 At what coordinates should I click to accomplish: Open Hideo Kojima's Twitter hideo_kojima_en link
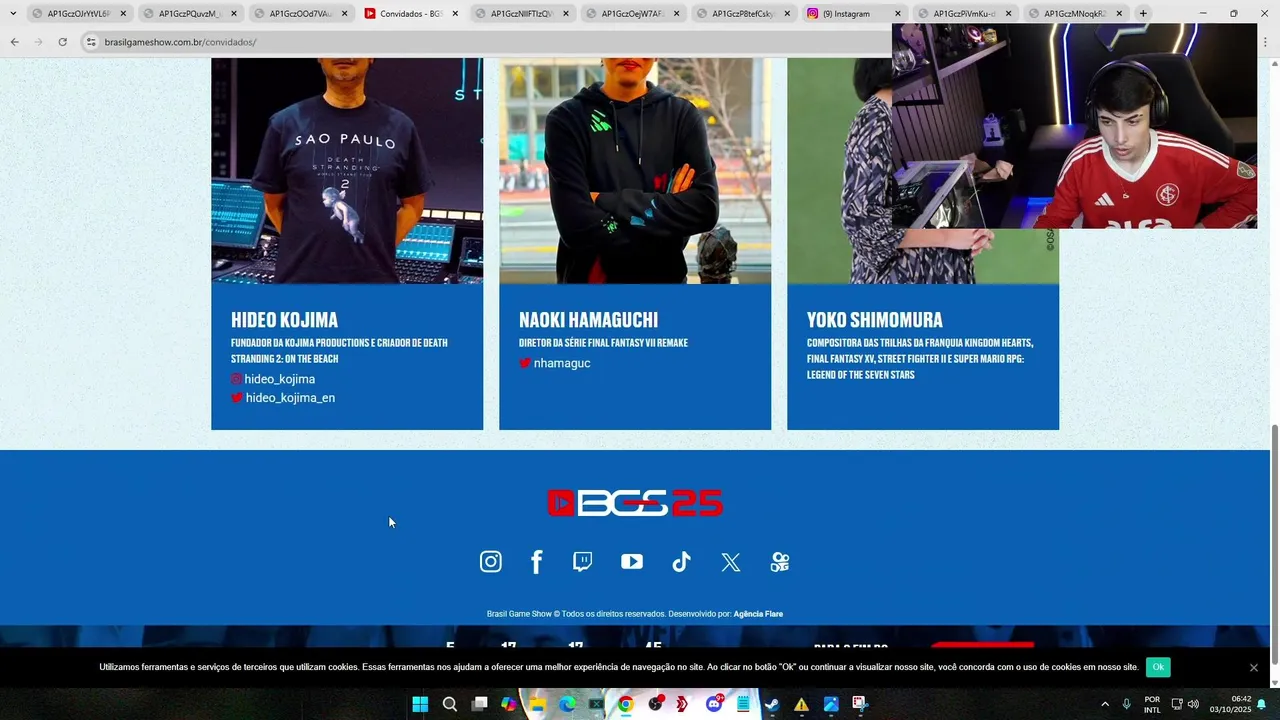[x=283, y=398]
